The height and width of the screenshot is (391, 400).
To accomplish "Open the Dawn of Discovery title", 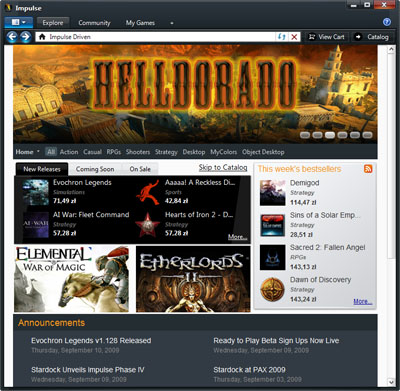I will 321,280.
